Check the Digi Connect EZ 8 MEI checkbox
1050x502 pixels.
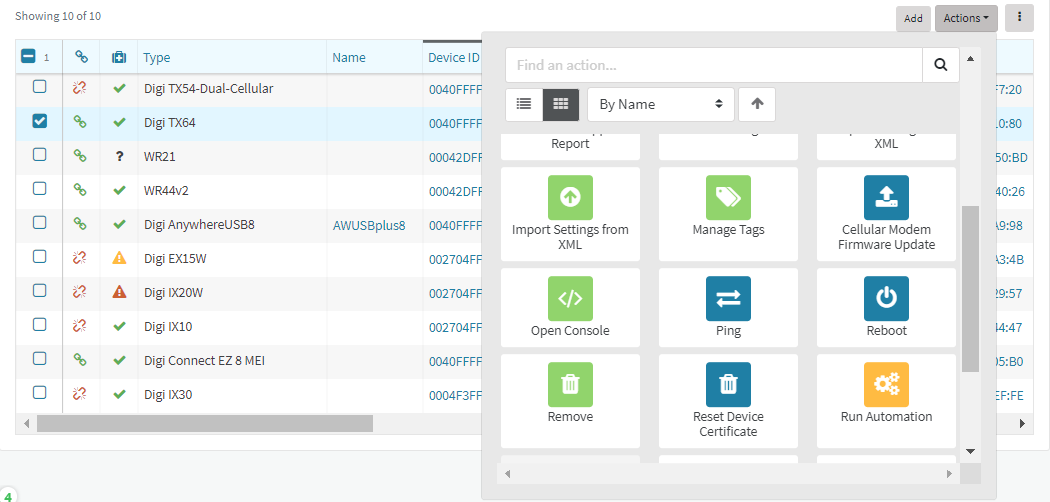tap(40, 358)
